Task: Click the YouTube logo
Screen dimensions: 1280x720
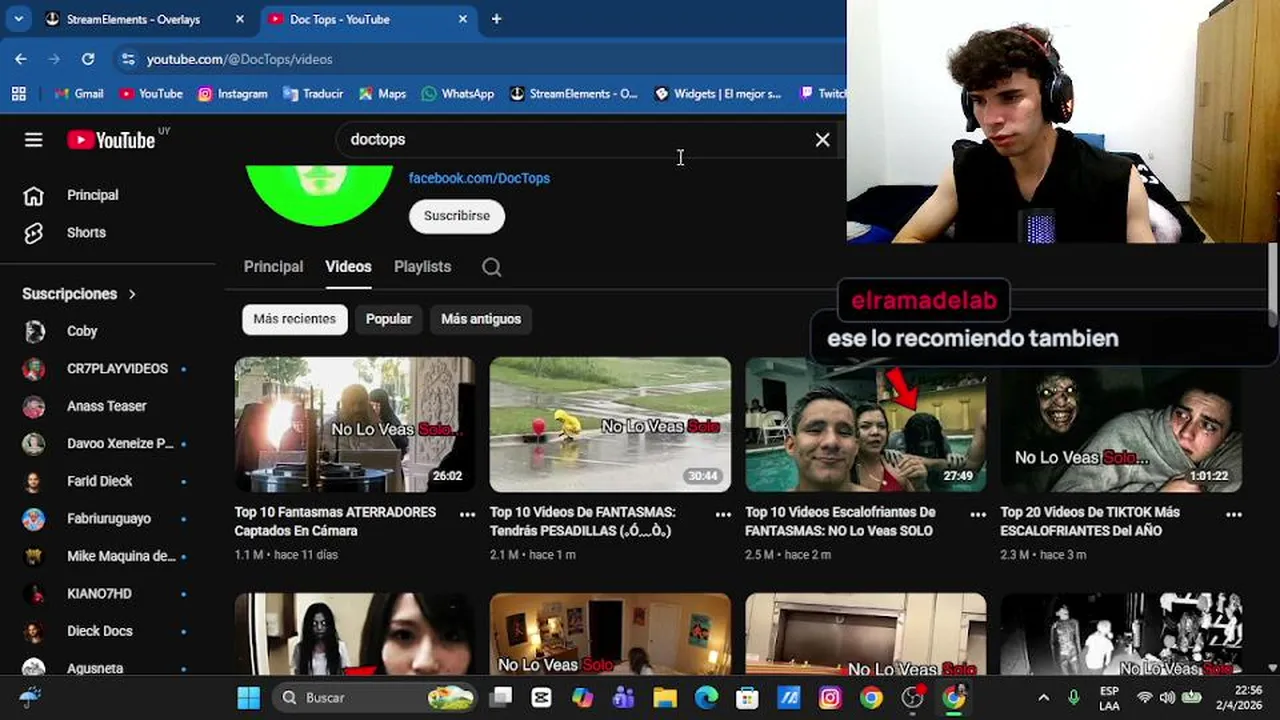Action: [111, 140]
